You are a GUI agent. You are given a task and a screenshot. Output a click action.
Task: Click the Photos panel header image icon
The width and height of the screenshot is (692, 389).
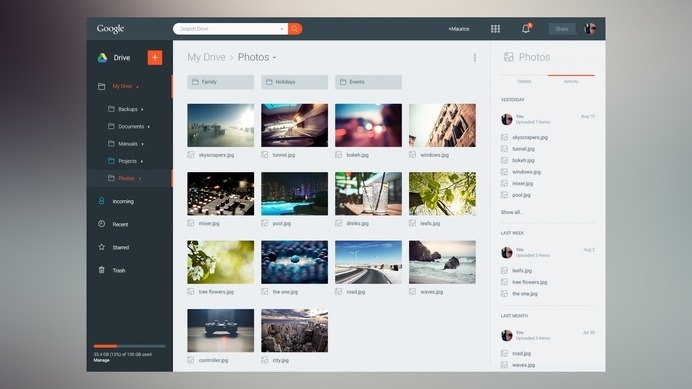pos(509,57)
